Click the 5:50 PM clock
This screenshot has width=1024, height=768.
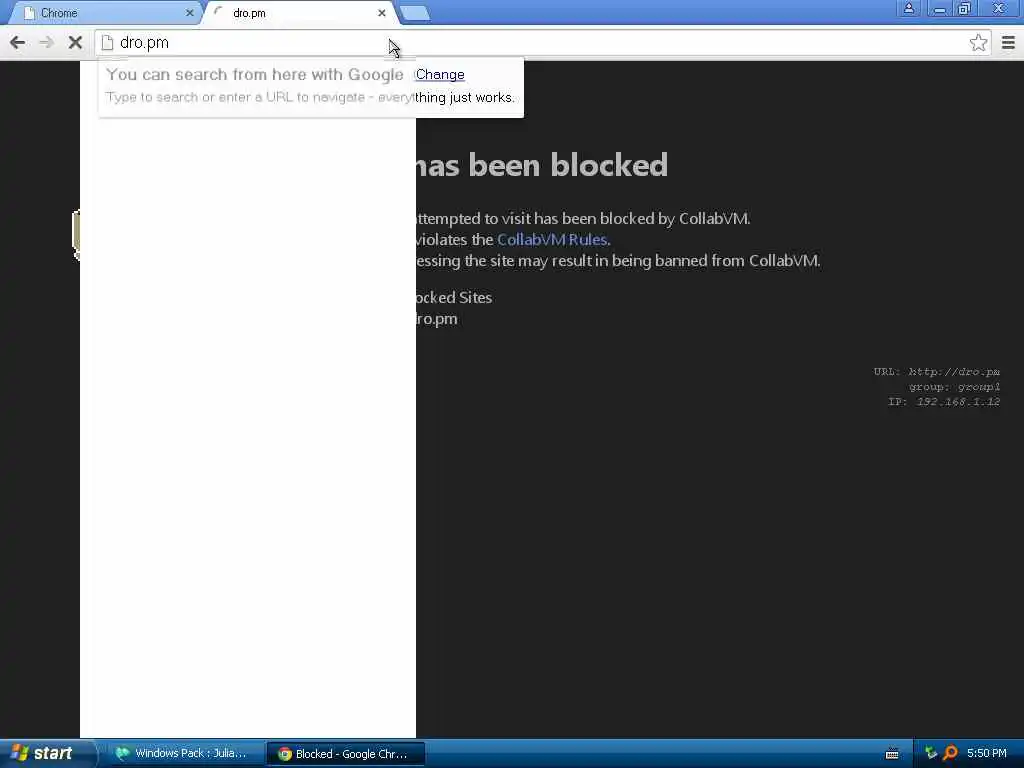[987, 754]
